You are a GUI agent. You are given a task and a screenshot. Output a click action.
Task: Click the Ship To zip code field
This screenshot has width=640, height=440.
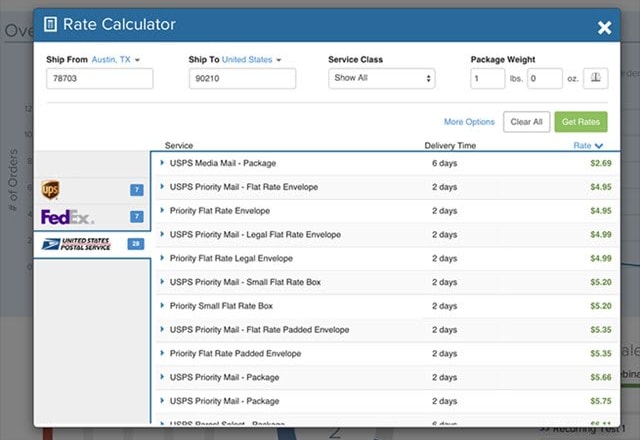click(242, 78)
